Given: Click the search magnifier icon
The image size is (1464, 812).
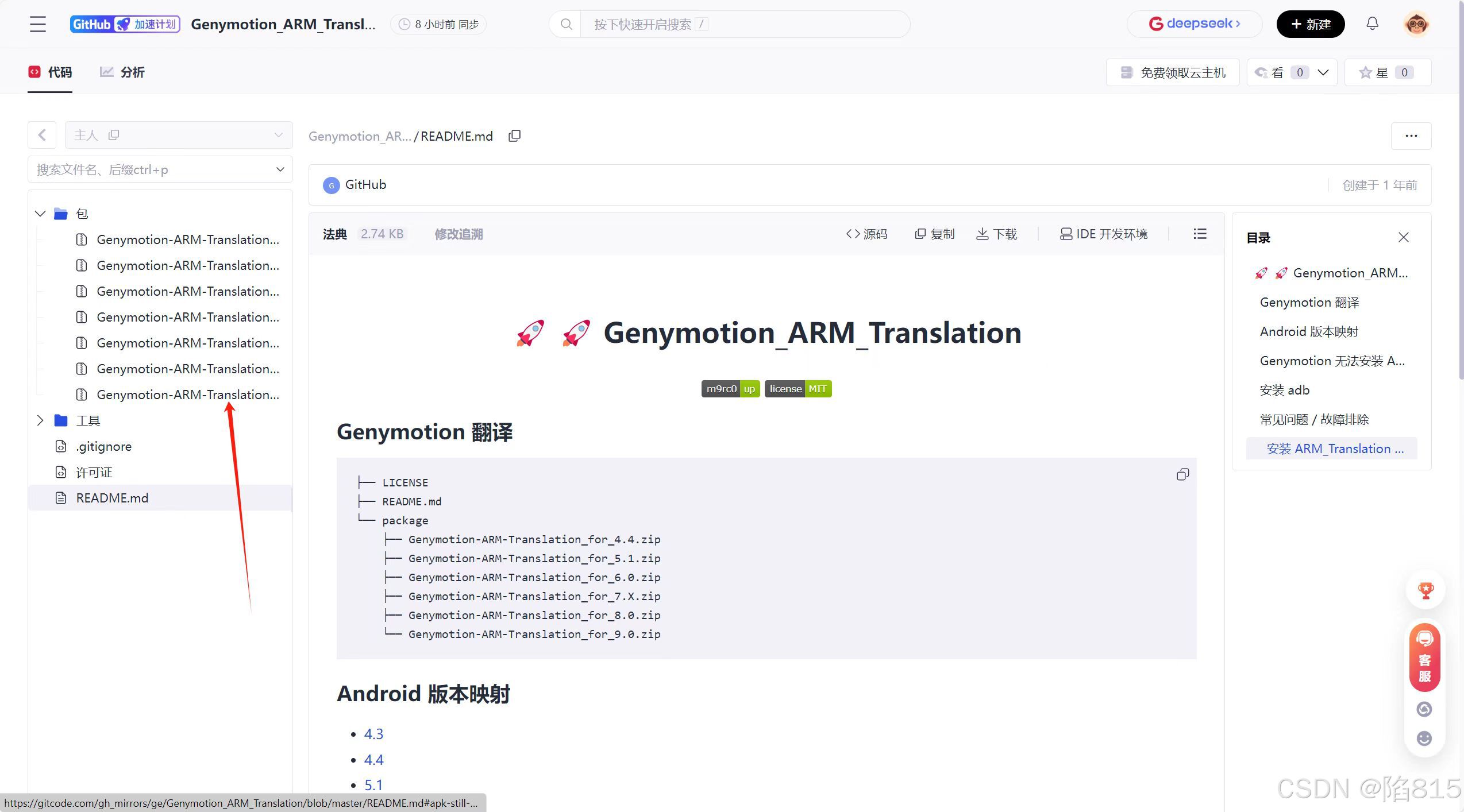Looking at the screenshot, I should pyautogui.click(x=566, y=24).
